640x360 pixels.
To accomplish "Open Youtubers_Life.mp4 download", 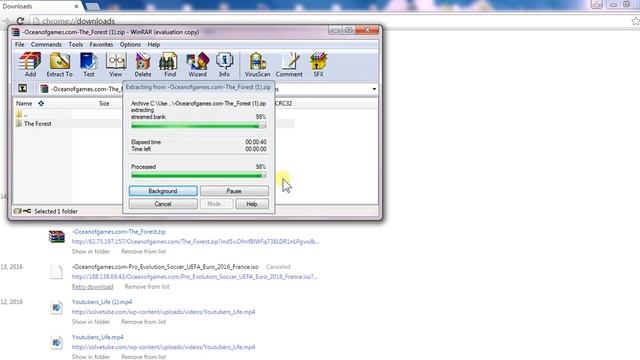I will 97,337.
